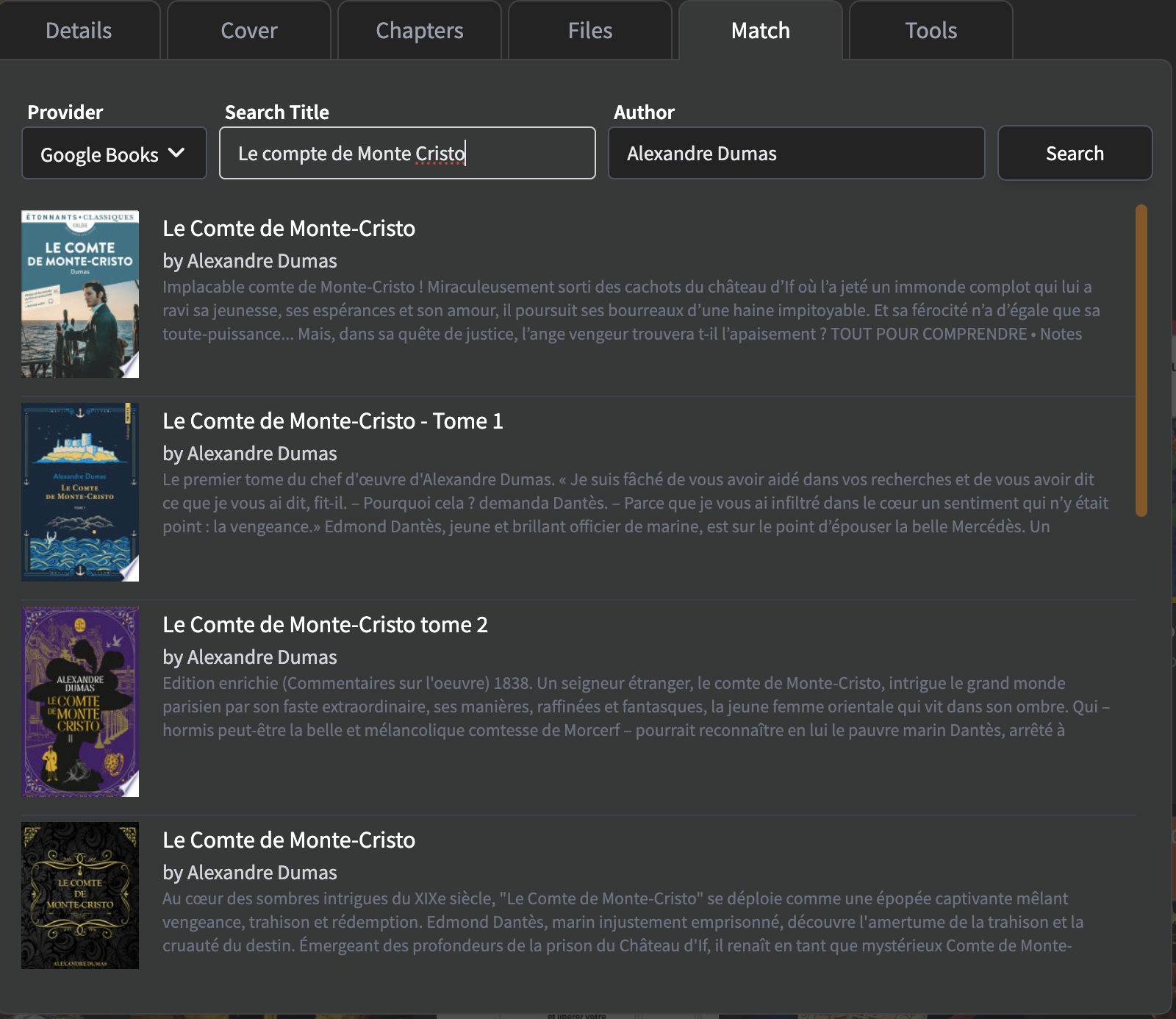Click the description starting "Edition enrichie"

(636, 707)
